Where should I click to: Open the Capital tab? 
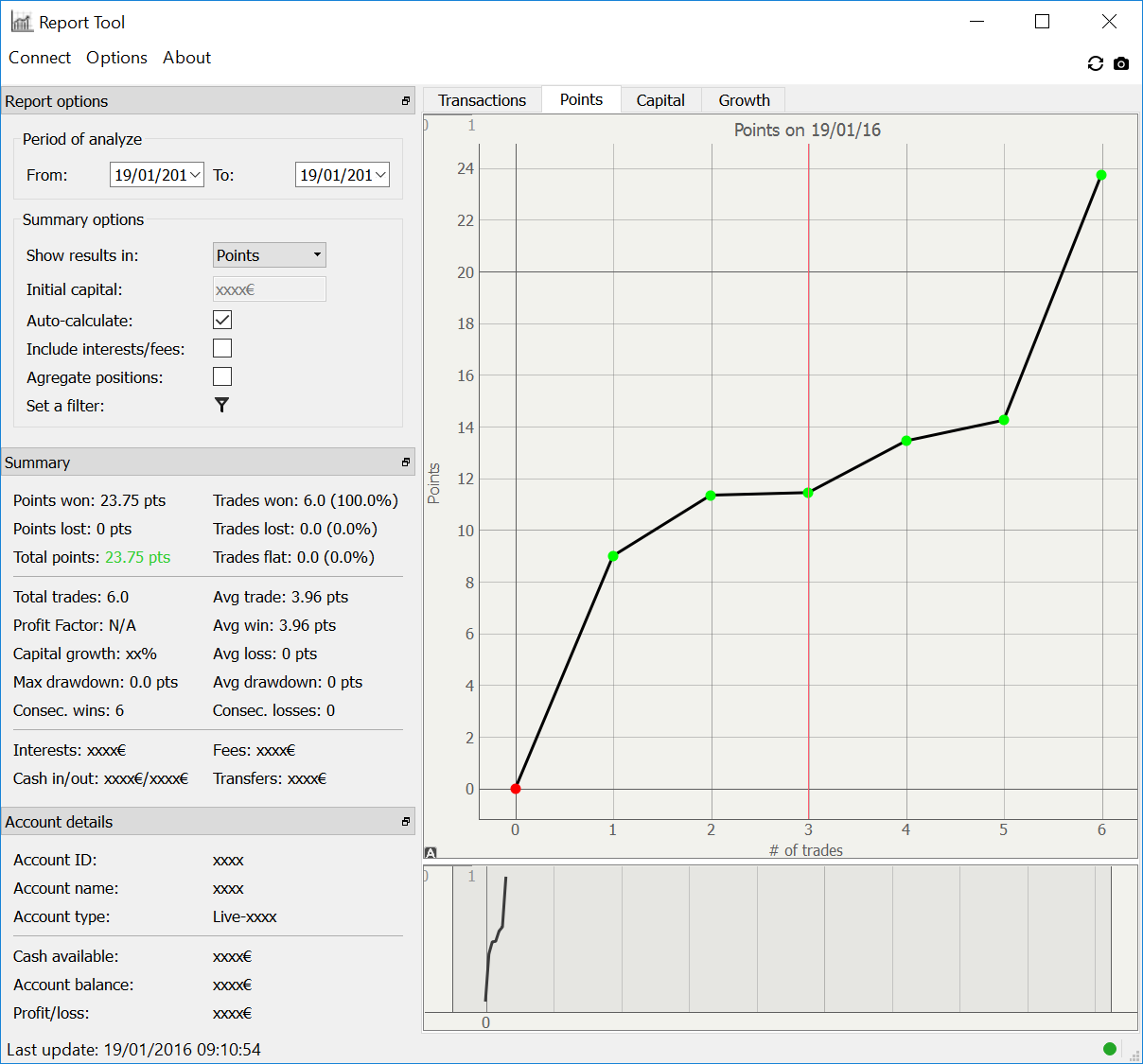pyautogui.click(x=660, y=100)
